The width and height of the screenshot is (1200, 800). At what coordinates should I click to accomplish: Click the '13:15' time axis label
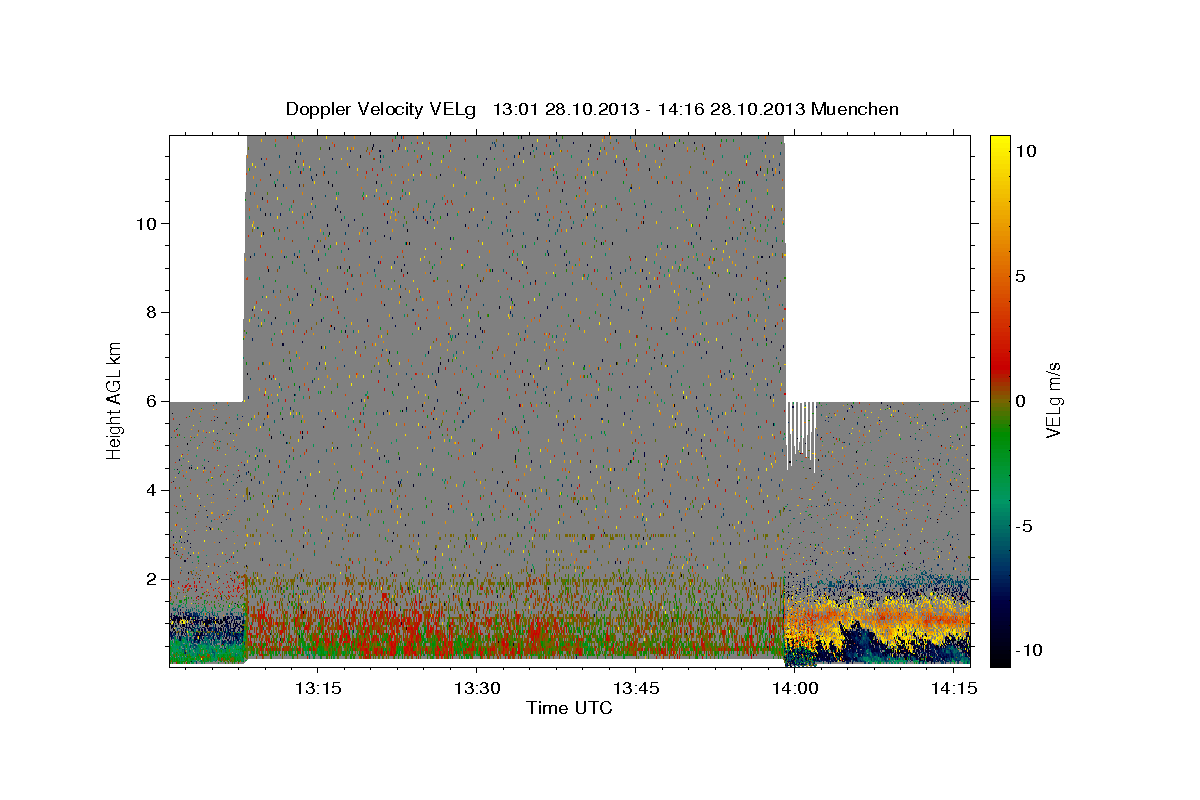click(x=318, y=689)
